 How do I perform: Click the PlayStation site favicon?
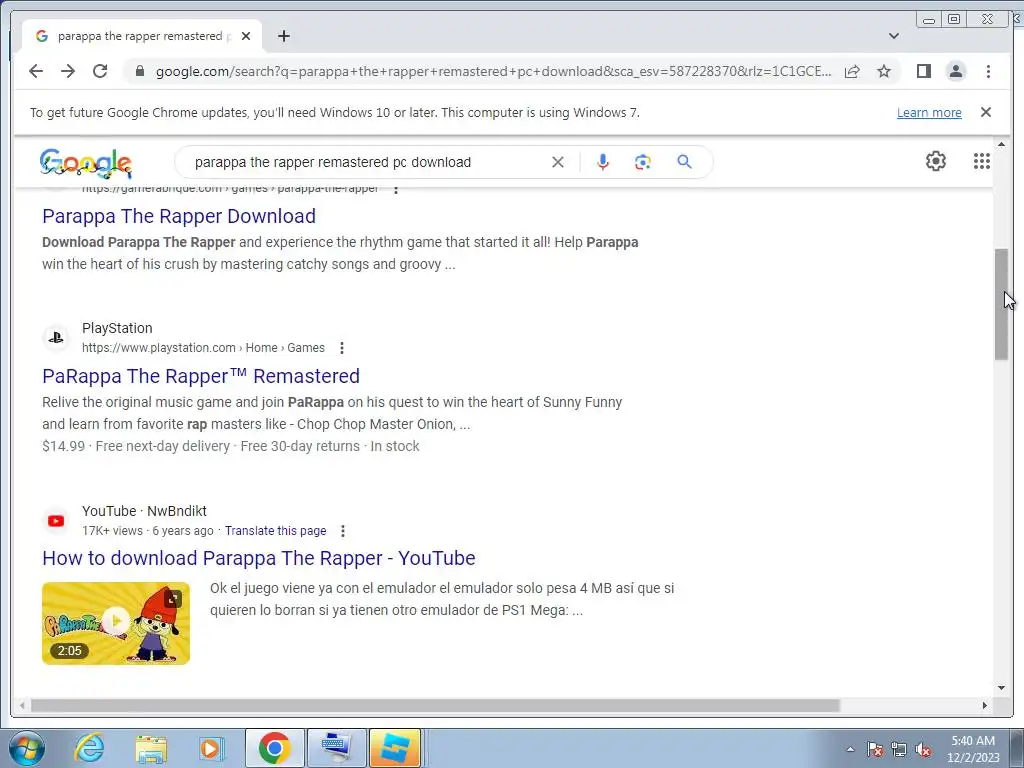click(56, 338)
